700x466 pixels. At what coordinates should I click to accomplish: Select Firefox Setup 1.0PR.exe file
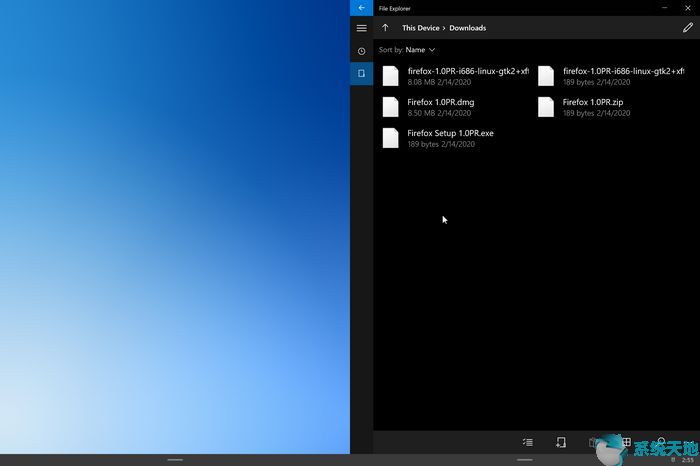pyautogui.click(x=454, y=138)
